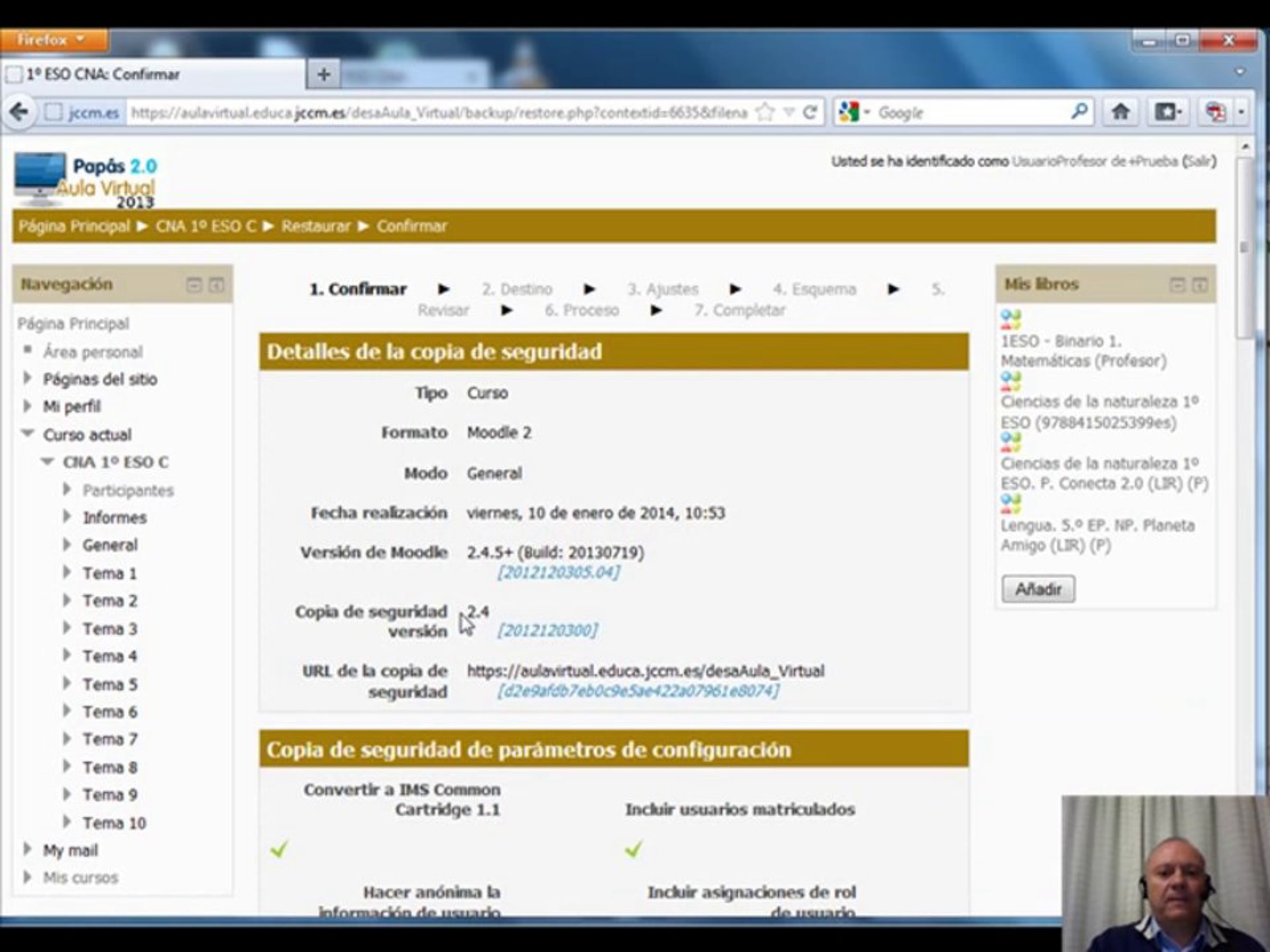Open CNA 1º ESO C breadcrumb link
The width and height of the screenshot is (1270, 952).
206,226
